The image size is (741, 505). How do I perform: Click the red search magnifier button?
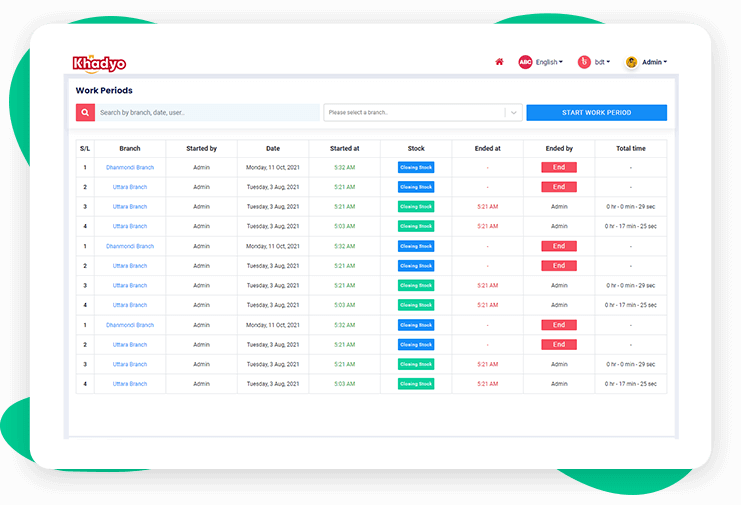coord(85,112)
